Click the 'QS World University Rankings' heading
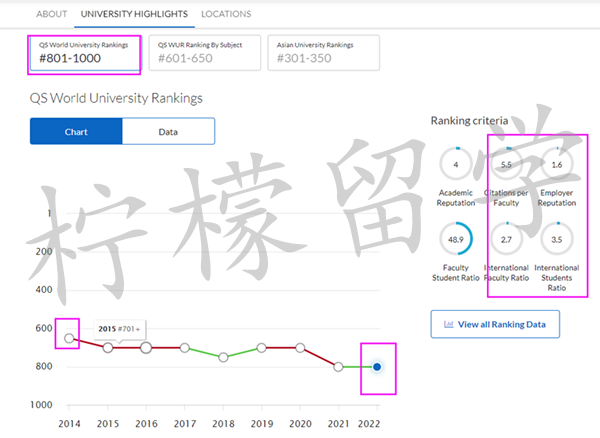The width and height of the screenshot is (600, 438). coord(116,98)
